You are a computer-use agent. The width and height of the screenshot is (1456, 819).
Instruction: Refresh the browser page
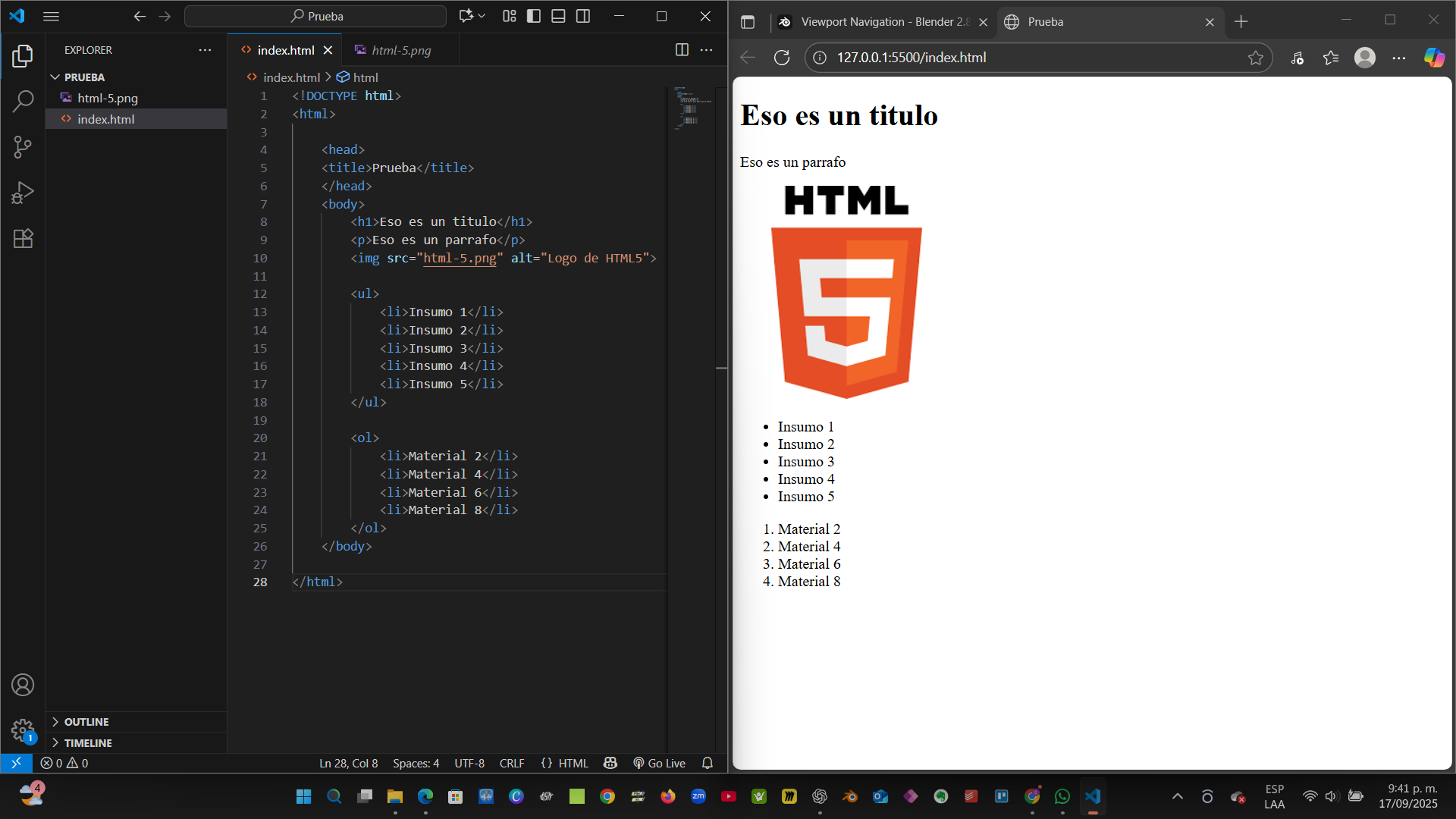[x=781, y=58]
